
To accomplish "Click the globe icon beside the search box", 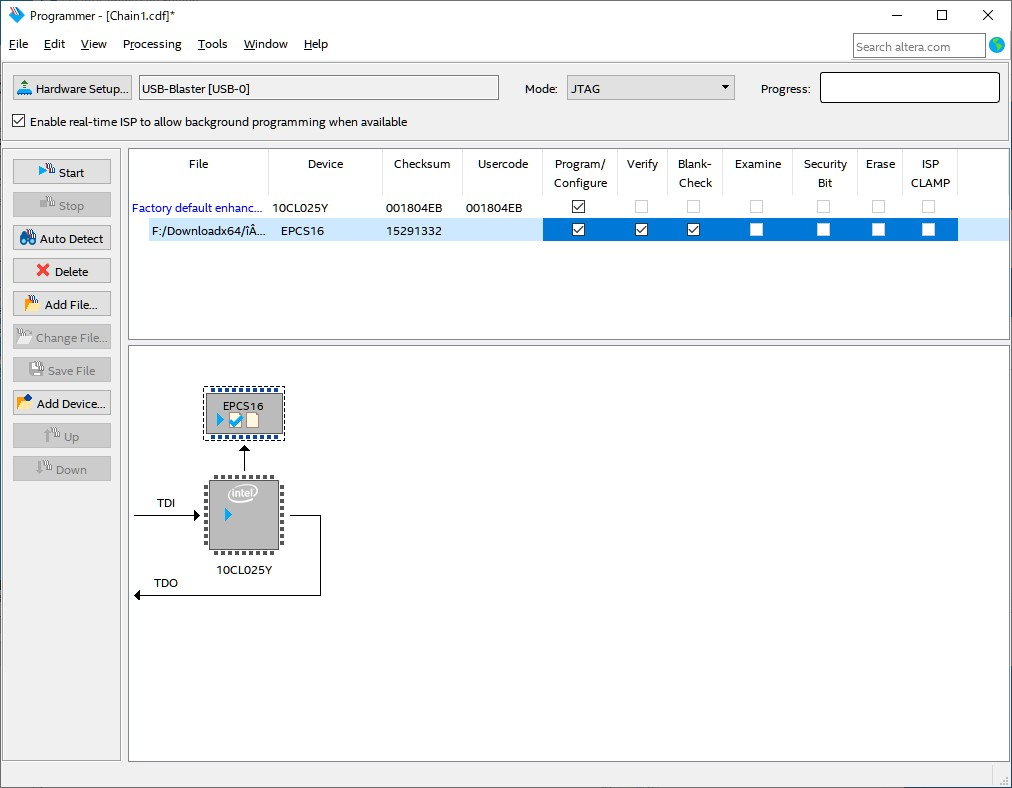I will [x=997, y=45].
